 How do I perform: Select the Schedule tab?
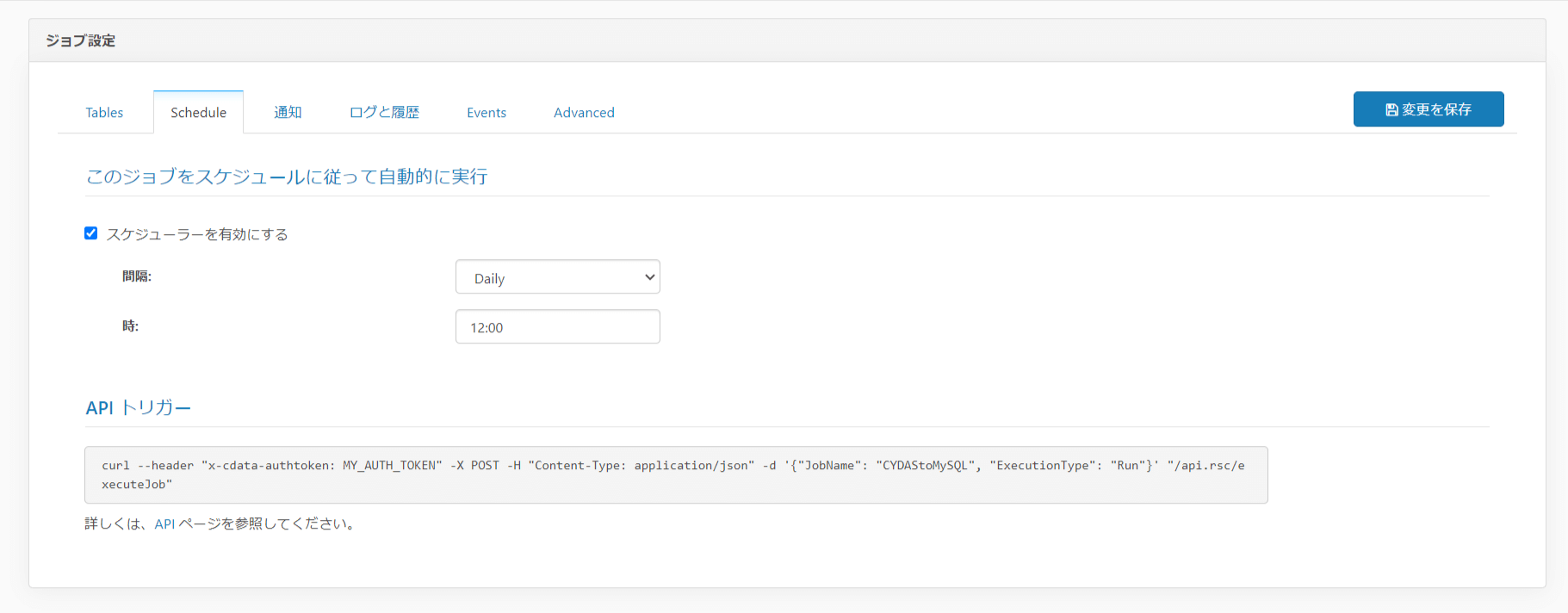pyautogui.click(x=198, y=113)
